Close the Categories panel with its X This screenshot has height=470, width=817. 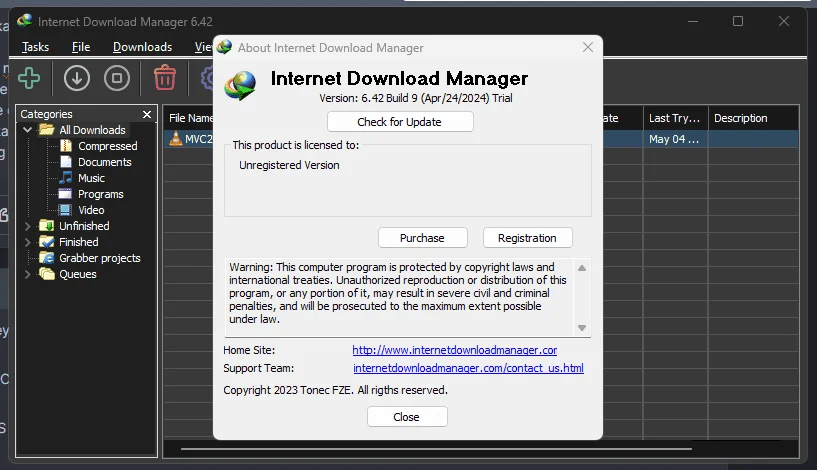tap(147, 114)
